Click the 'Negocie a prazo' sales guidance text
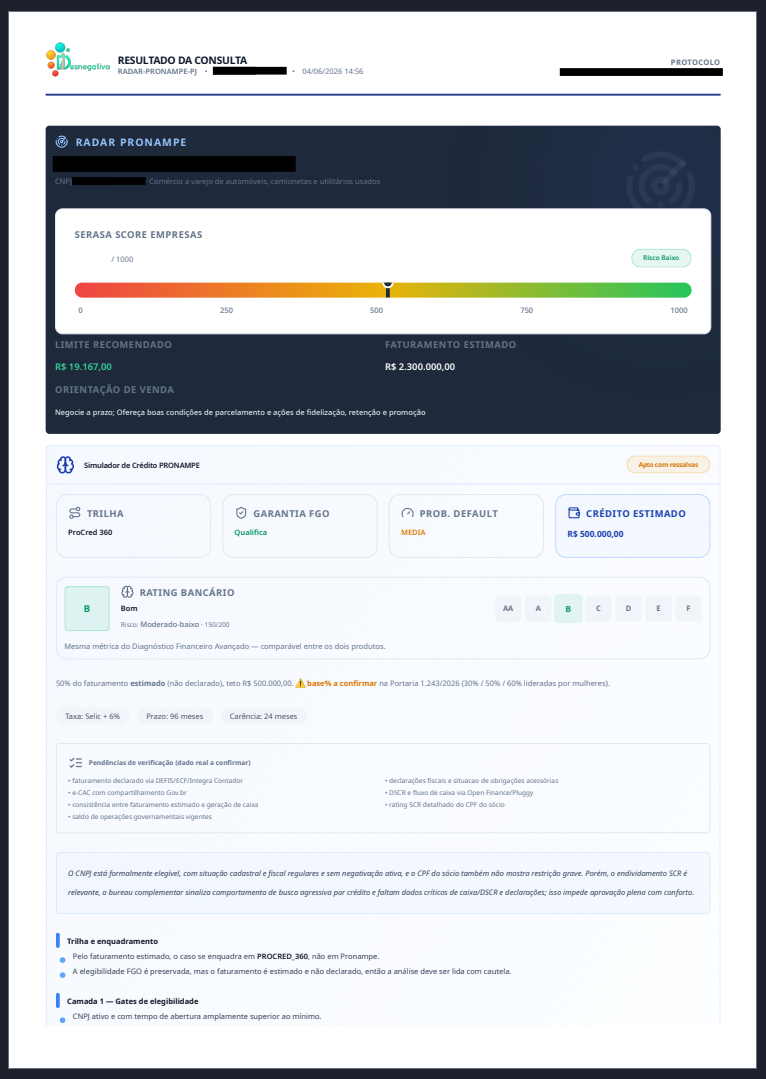Viewport: 766px width, 1079px height. pos(240,413)
